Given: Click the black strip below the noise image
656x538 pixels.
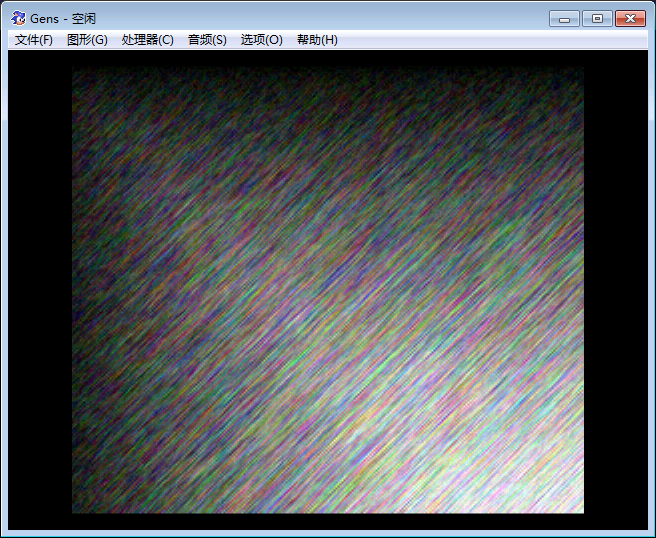Looking at the screenshot, I should 328,521.
